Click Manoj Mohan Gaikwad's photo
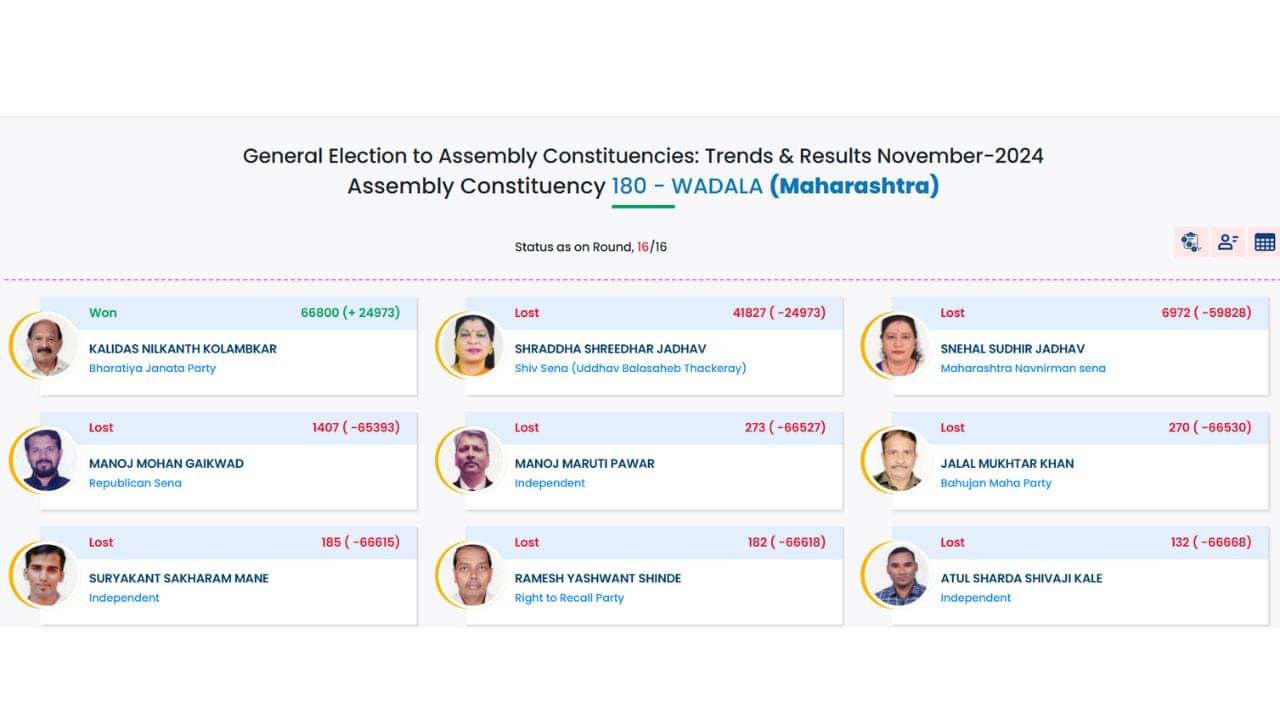 point(47,460)
